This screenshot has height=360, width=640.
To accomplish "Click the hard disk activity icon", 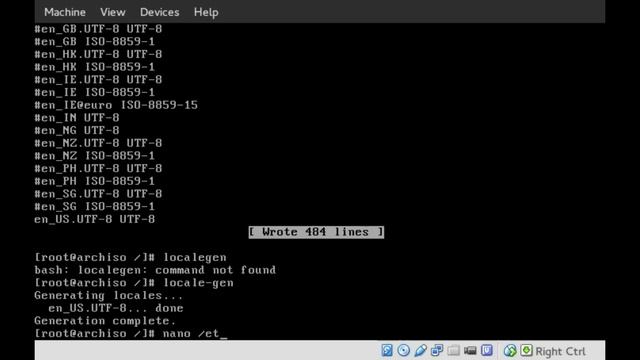I will (387, 350).
